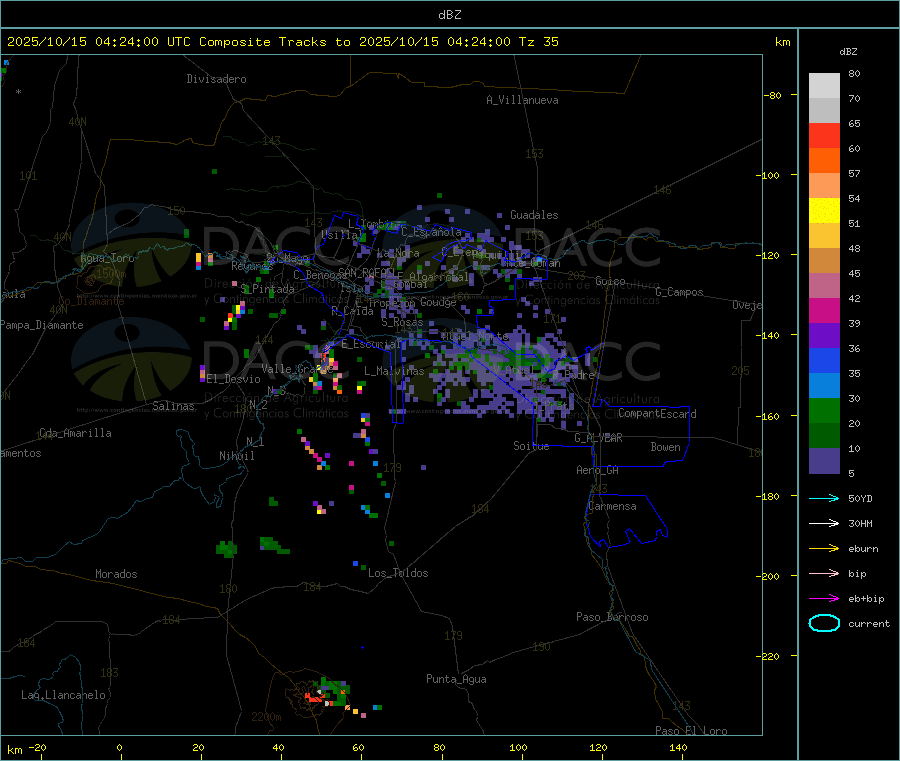The image size is (900, 761).
Task: Click the G_Campos map label
Action: [x=679, y=292]
